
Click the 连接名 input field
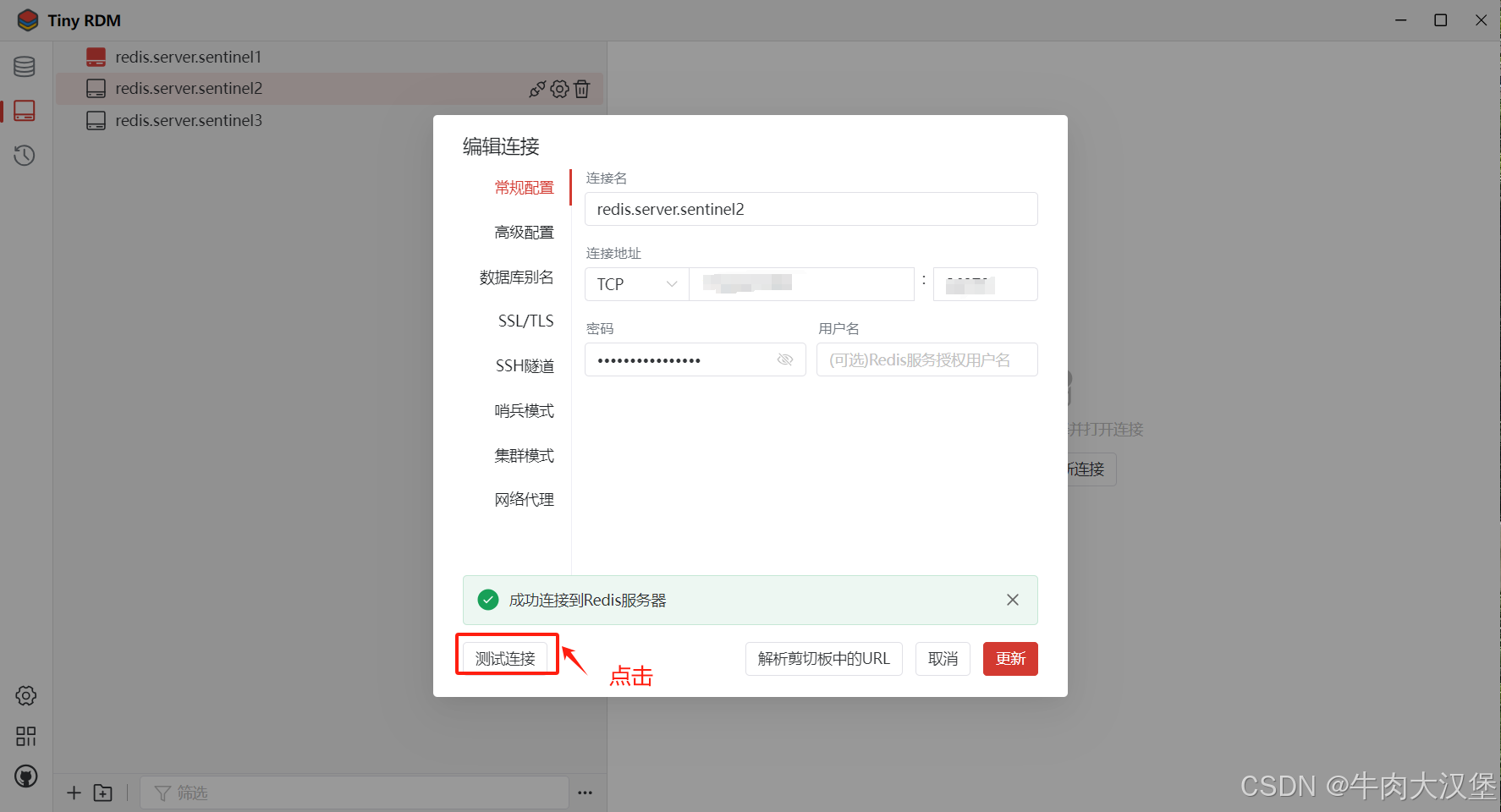pos(811,209)
